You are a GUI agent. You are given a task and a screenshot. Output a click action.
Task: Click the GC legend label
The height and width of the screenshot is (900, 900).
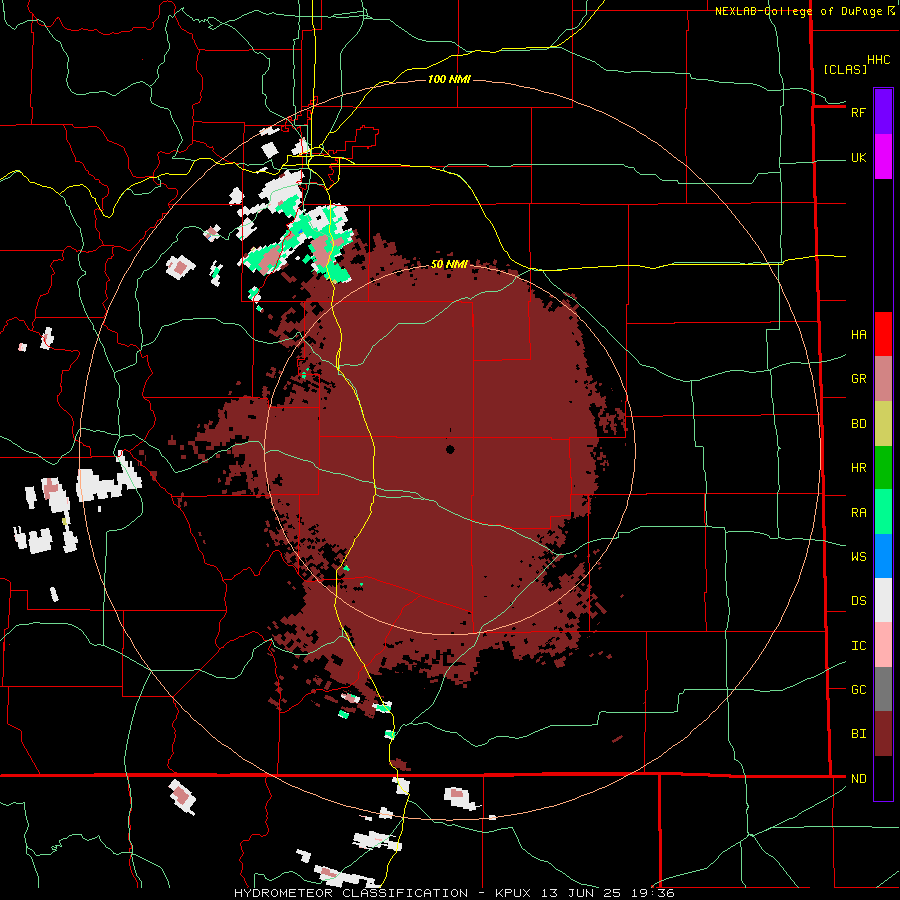[859, 690]
